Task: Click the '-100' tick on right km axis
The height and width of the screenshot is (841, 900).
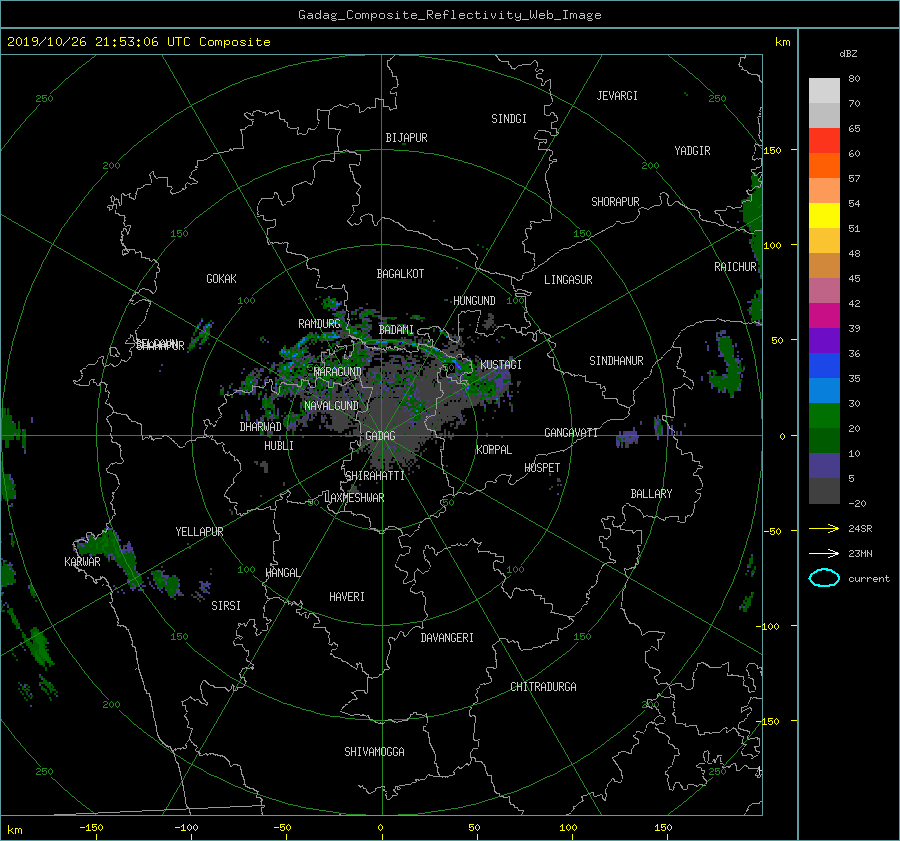Action: tap(770, 626)
